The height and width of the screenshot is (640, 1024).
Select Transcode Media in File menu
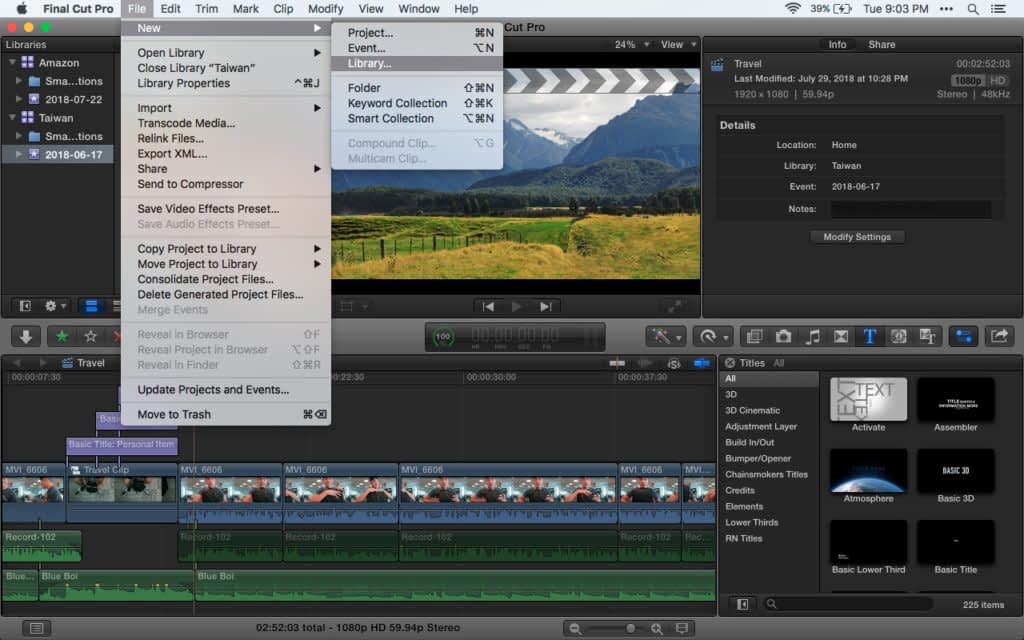coord(226,123)
